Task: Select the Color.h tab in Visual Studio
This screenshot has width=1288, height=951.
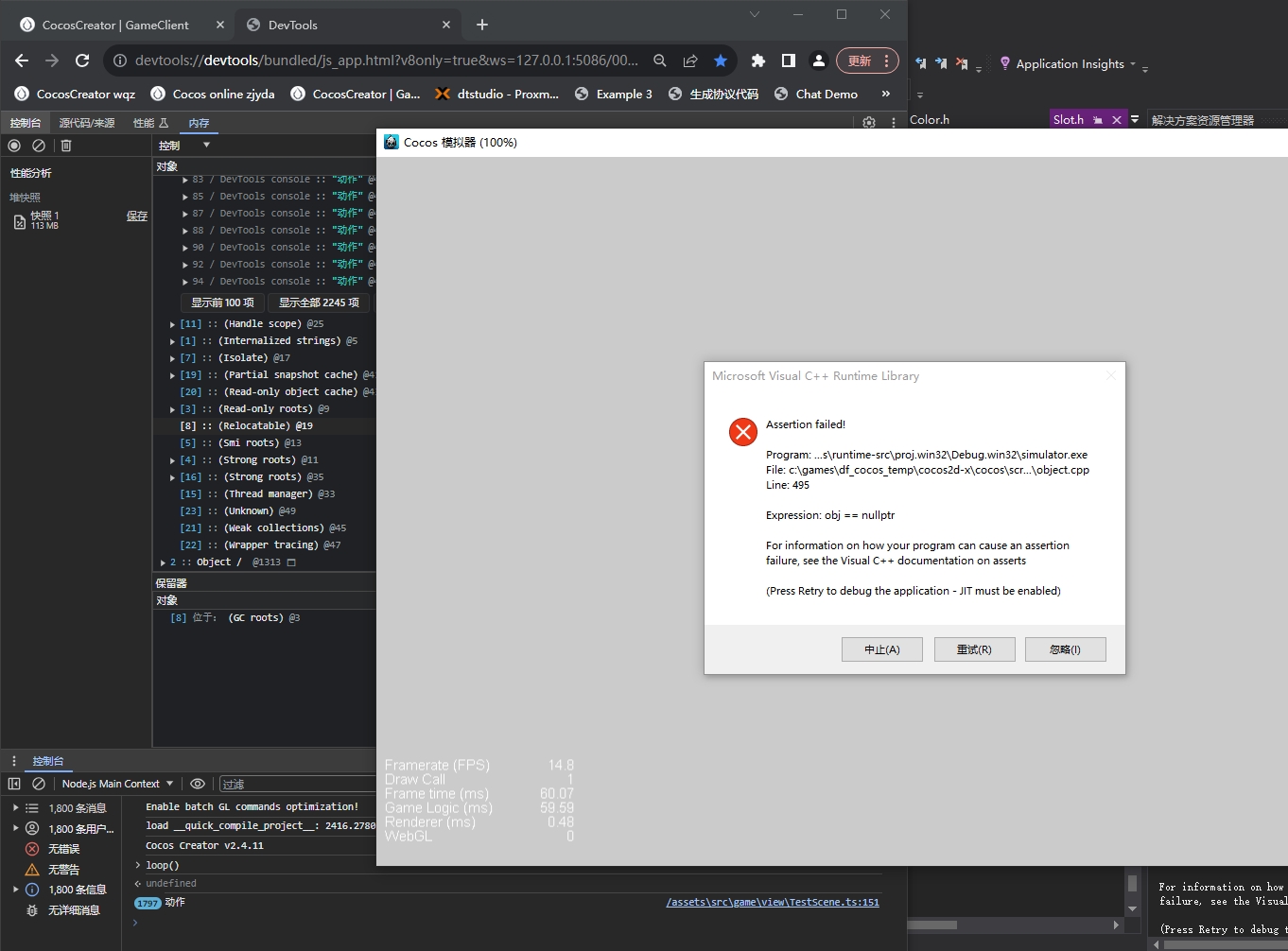Action: (930, 120)
